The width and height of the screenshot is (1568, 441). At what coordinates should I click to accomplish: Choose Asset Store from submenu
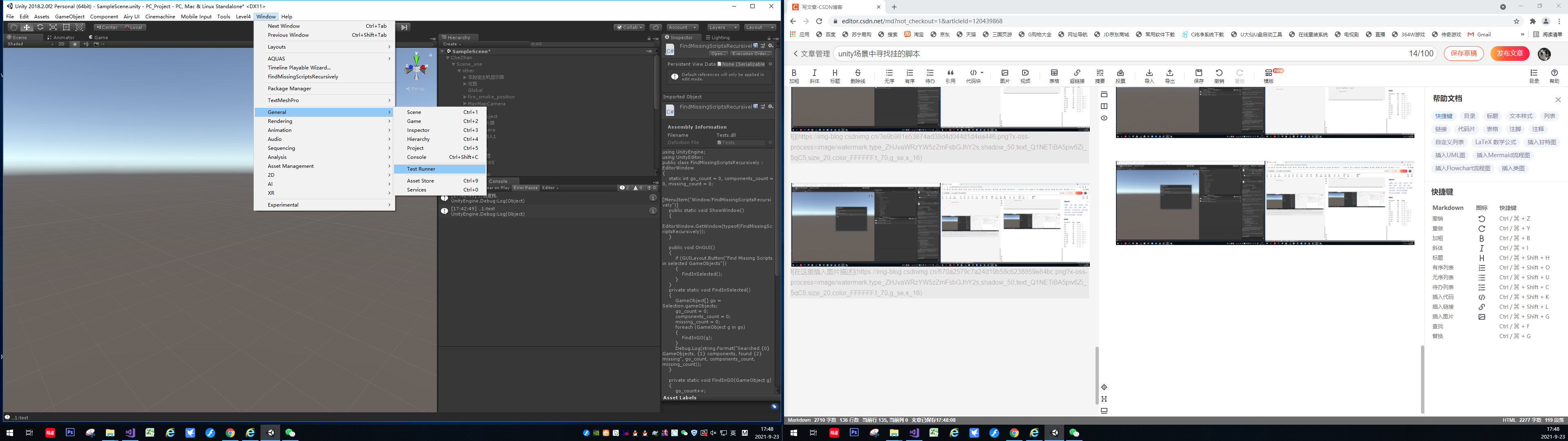point(440,181)
